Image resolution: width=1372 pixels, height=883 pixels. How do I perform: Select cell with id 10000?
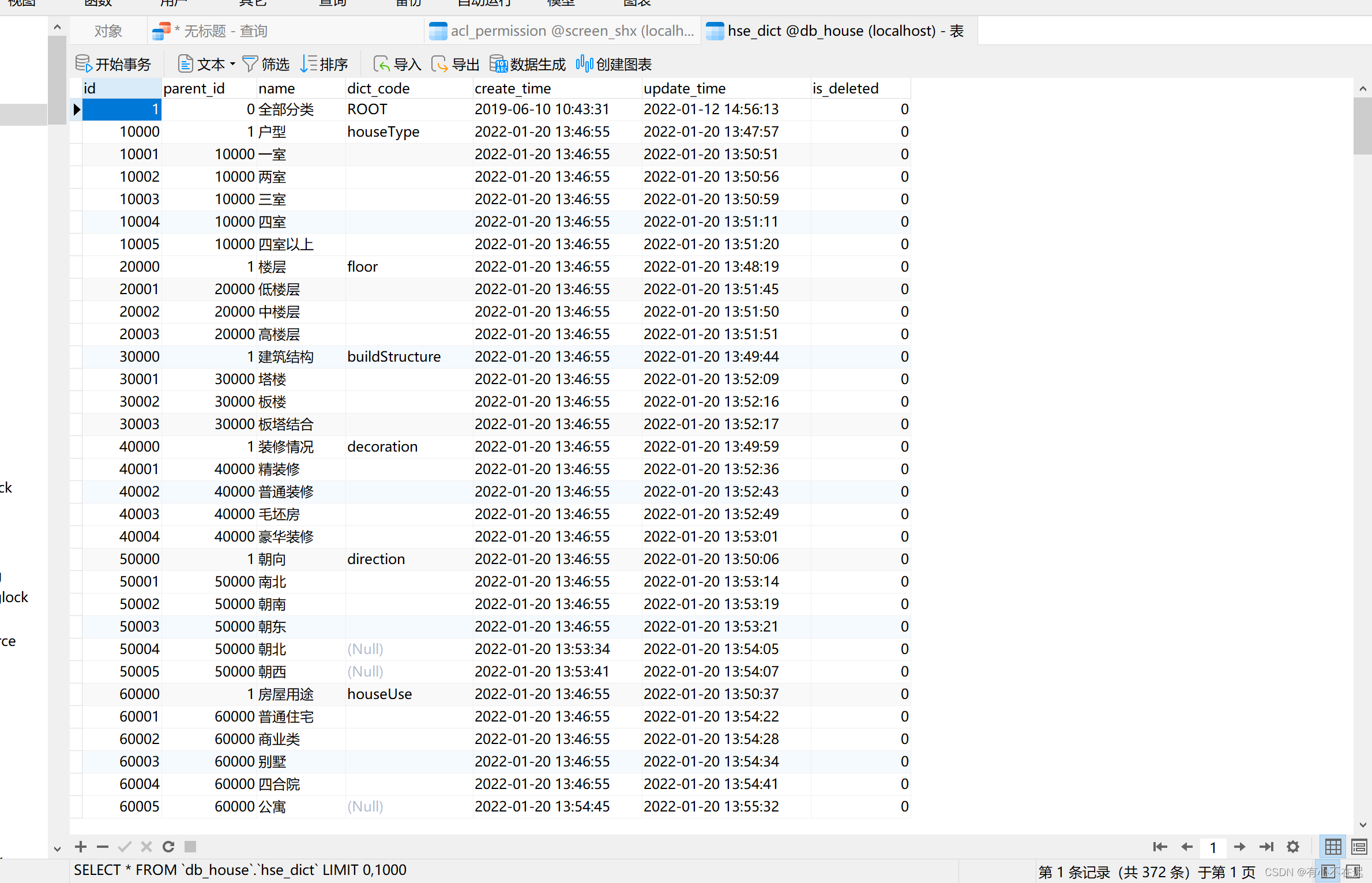click(122, 131)
